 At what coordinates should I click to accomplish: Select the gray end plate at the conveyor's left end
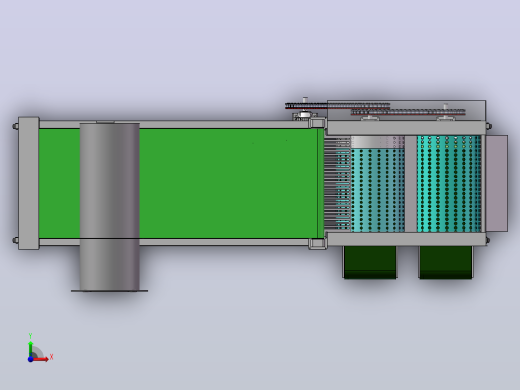[x=28, y=183]
